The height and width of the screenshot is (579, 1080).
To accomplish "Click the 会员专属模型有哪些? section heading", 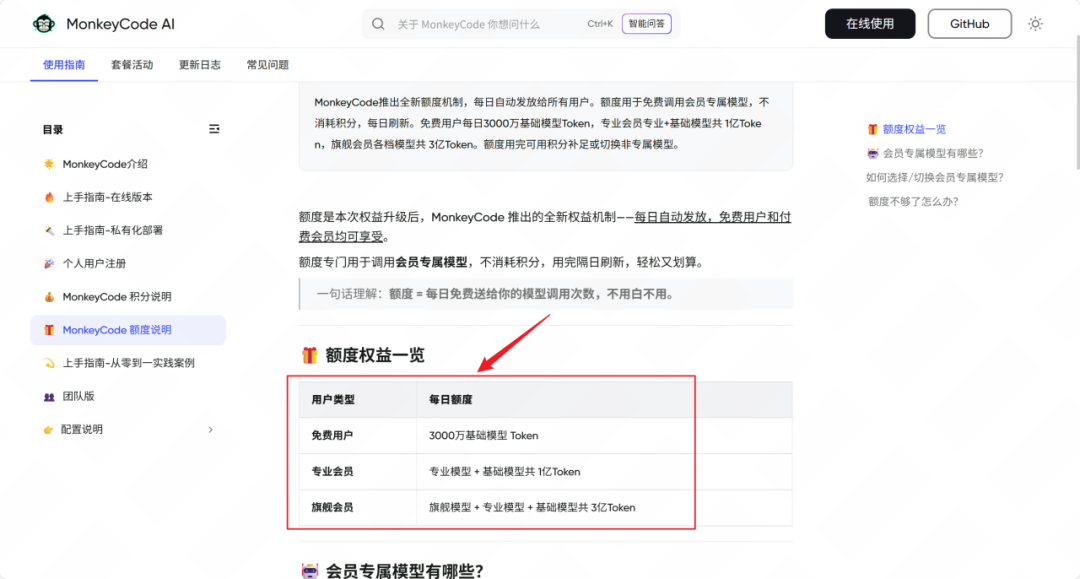I will click(x=404, y=571).
